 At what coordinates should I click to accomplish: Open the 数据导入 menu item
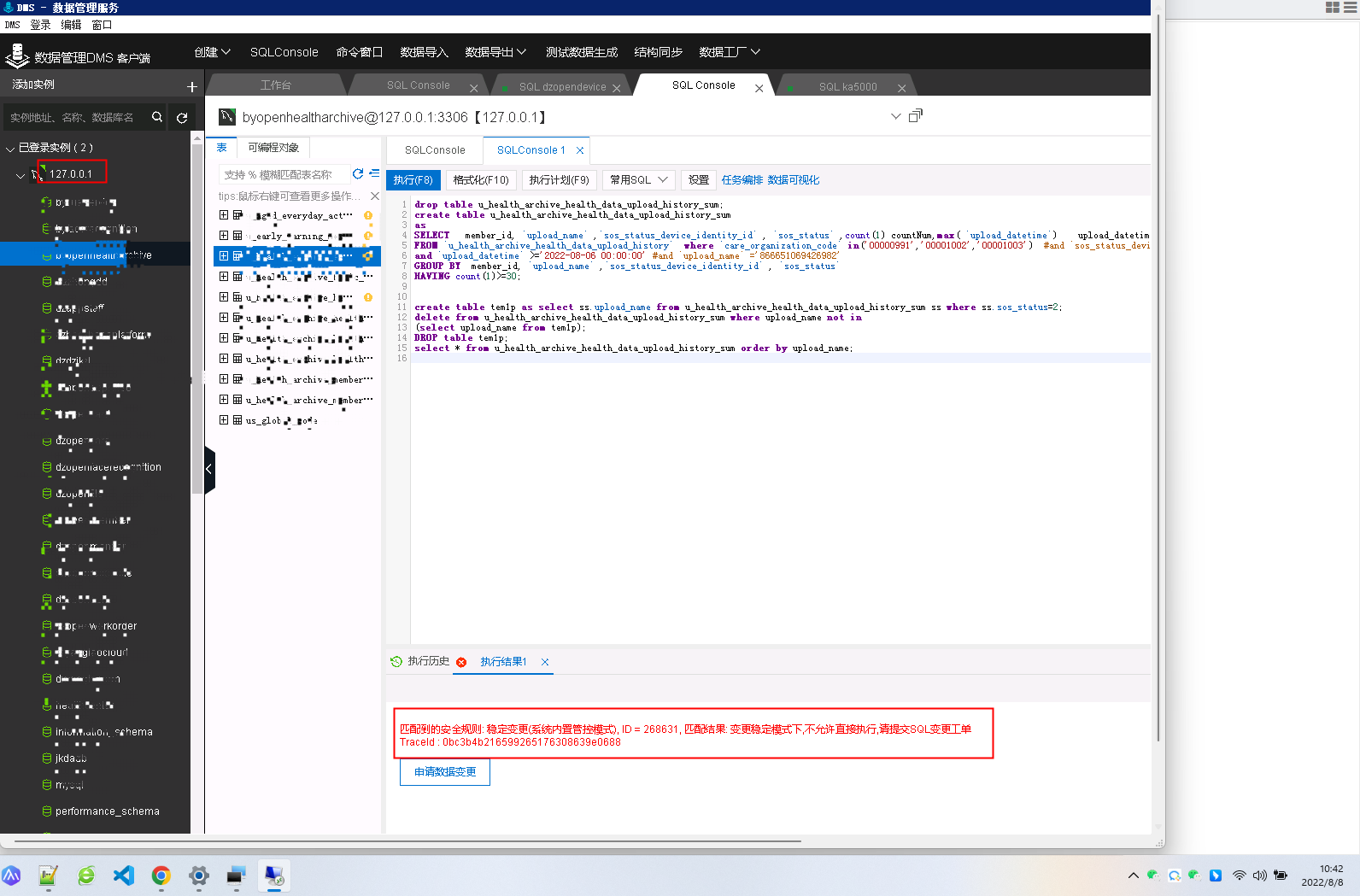point(425,52)
